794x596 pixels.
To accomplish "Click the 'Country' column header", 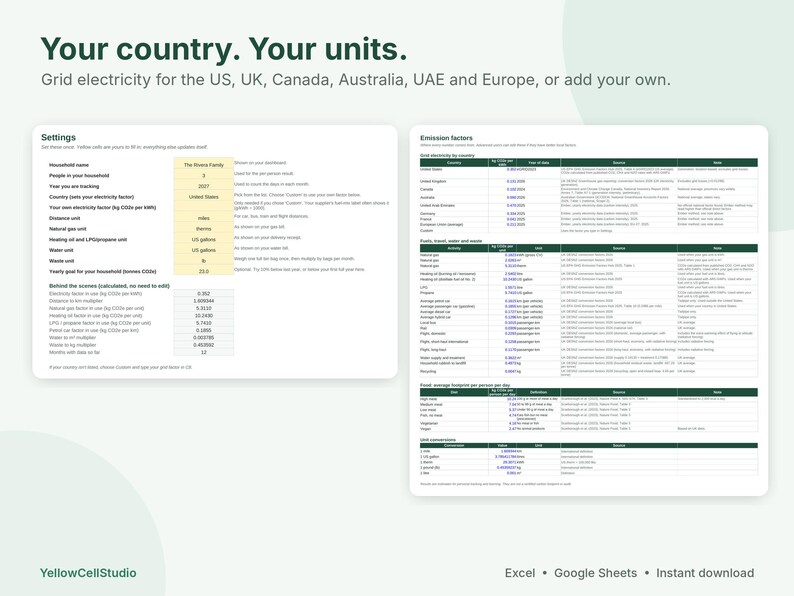I will (x=454, y=163).
